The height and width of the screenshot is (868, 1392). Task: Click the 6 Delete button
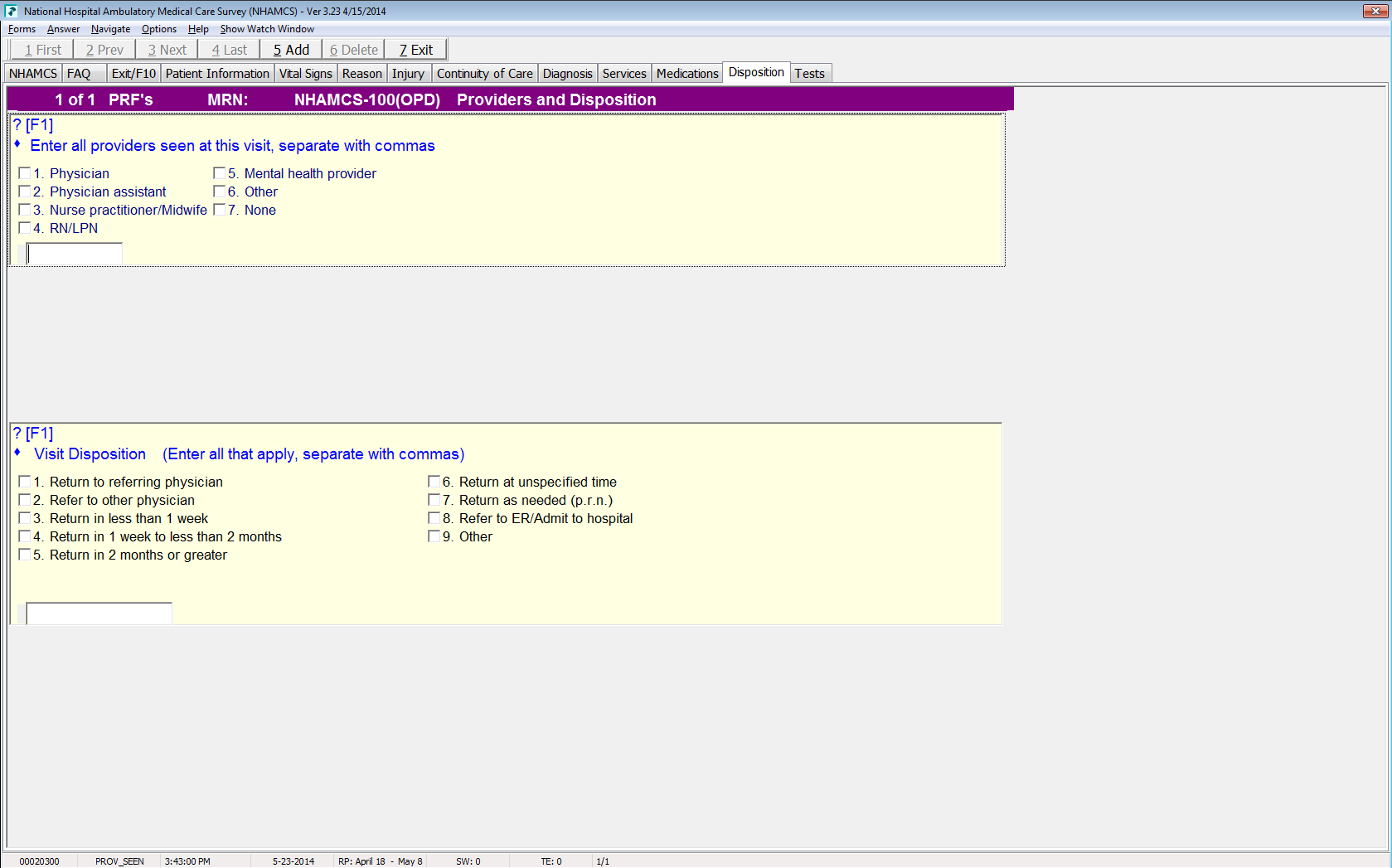point(353,50)
